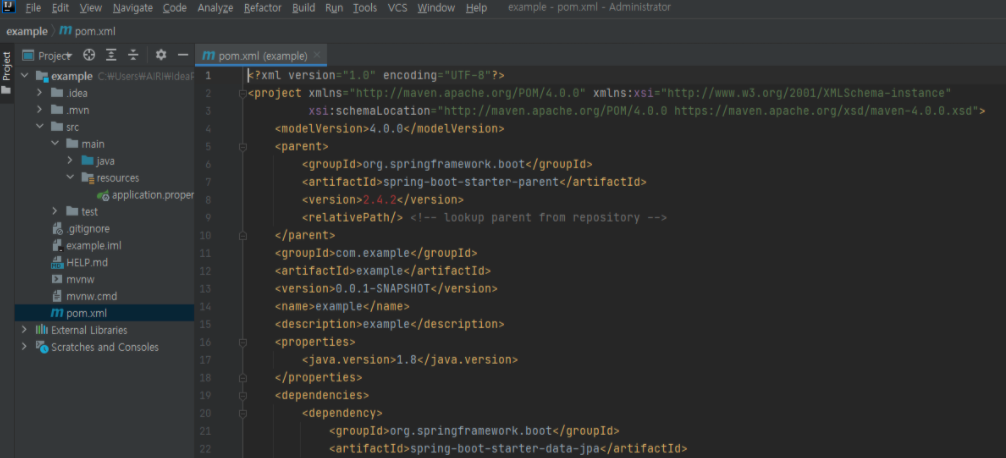Viewport: 1006px width, 458px height.
Task: Click the pom.xml breadcrumb in navigation bar
Action: pyautogui.click(x=88, y=31)
